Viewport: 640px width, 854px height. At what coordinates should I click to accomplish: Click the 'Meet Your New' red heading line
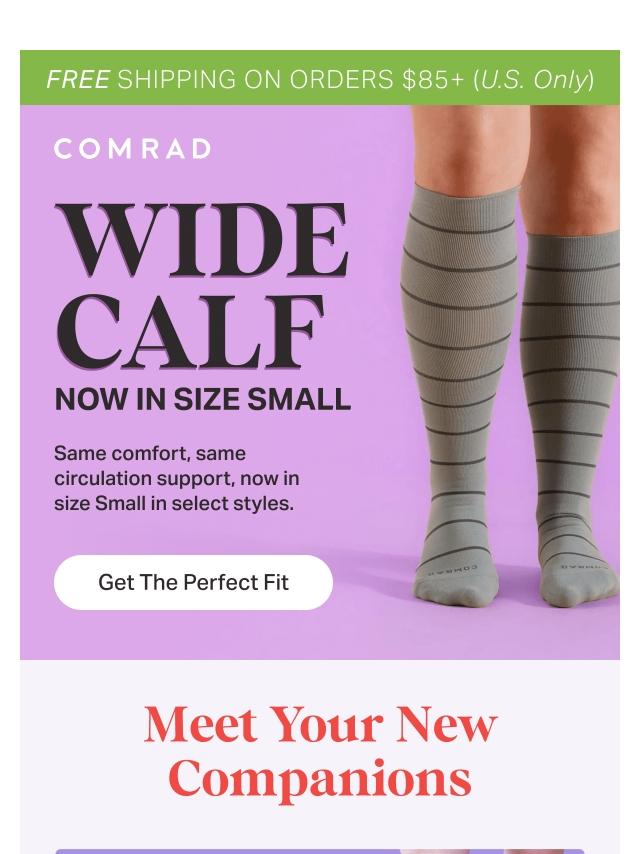pos(320,725)
